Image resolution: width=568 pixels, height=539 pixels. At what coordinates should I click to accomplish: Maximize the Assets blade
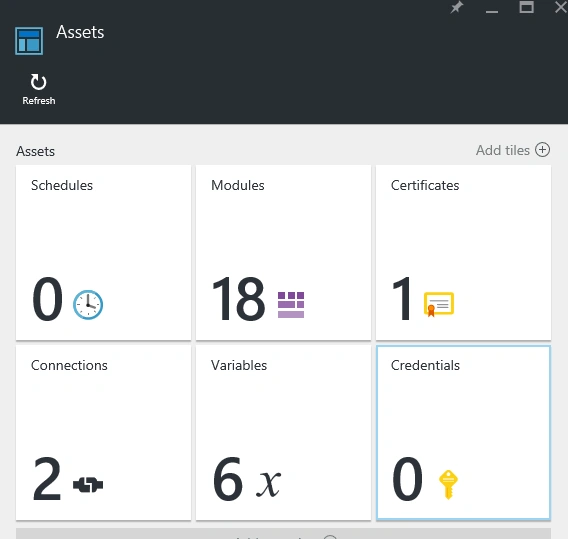point(526,7)
